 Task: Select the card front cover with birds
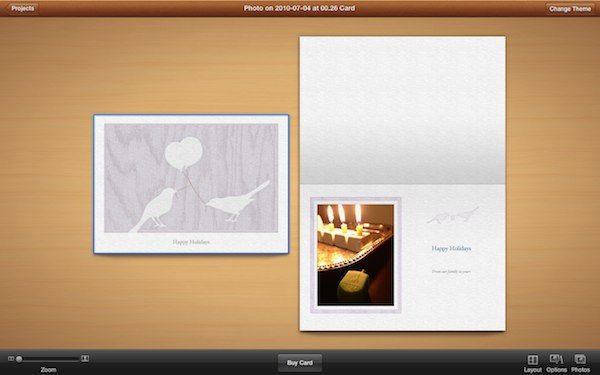(x=191, y=184)
